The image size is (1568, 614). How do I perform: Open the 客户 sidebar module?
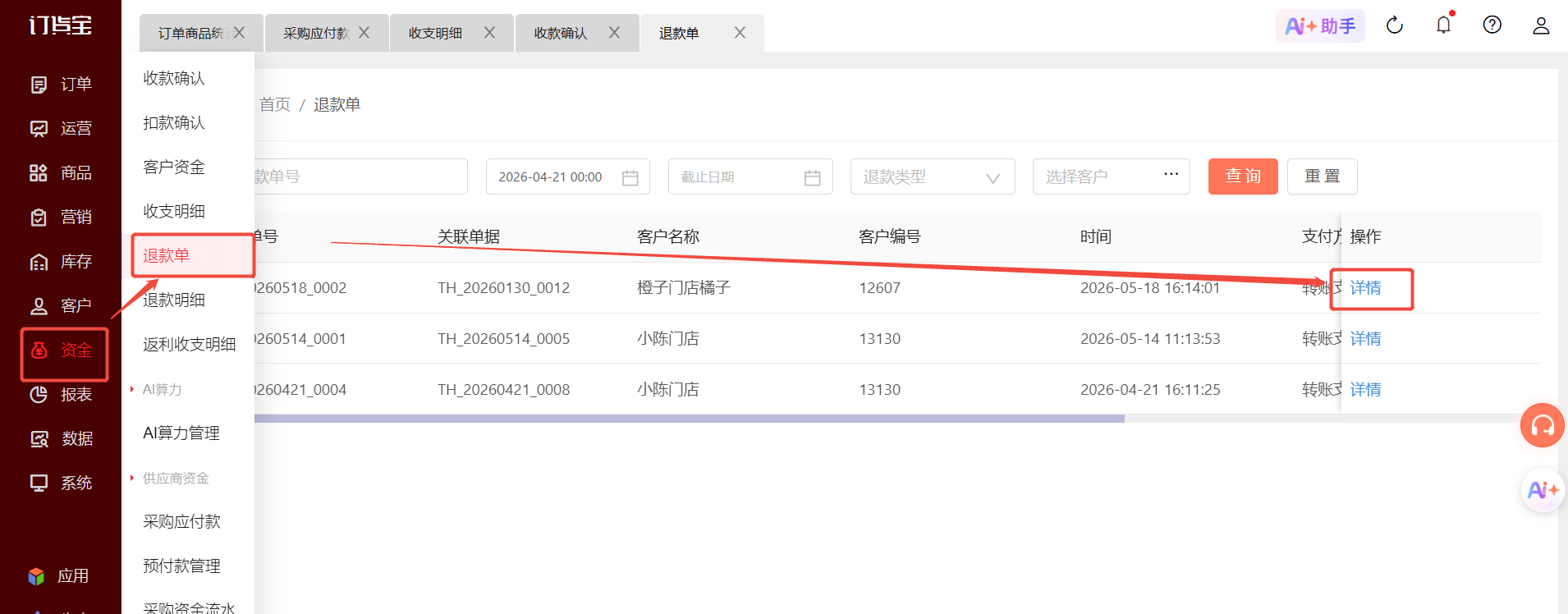[61, 306]
